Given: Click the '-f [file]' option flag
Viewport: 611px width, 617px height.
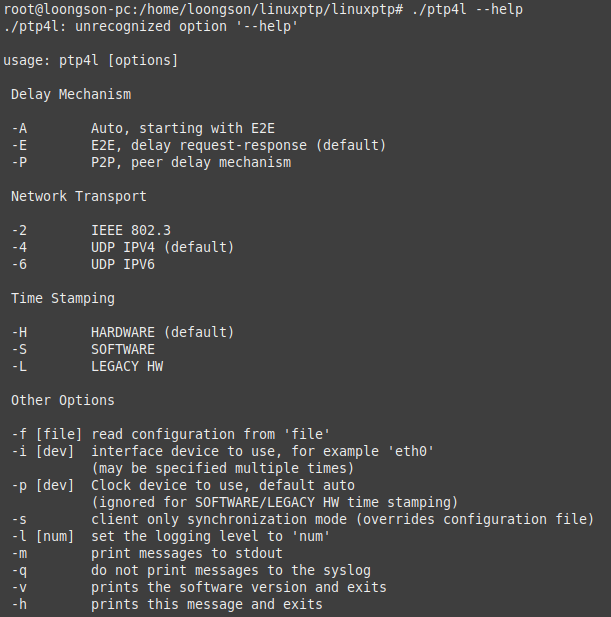Looking at the screenshot, I should pyautogui.click(x=43, y=434).
